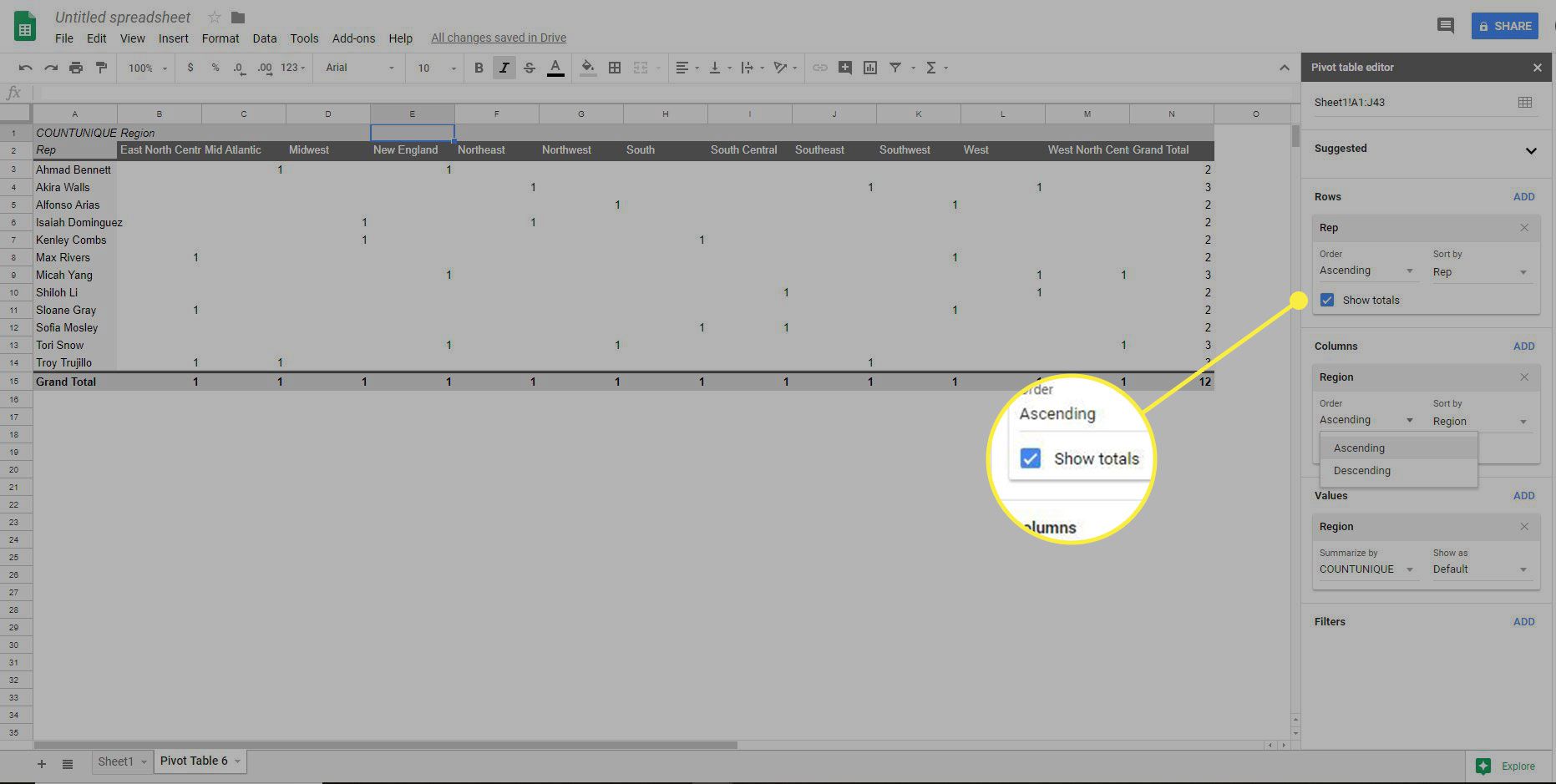Open the Google Sheets home icon
This screenshot has width=1556, height=784.
25,27
